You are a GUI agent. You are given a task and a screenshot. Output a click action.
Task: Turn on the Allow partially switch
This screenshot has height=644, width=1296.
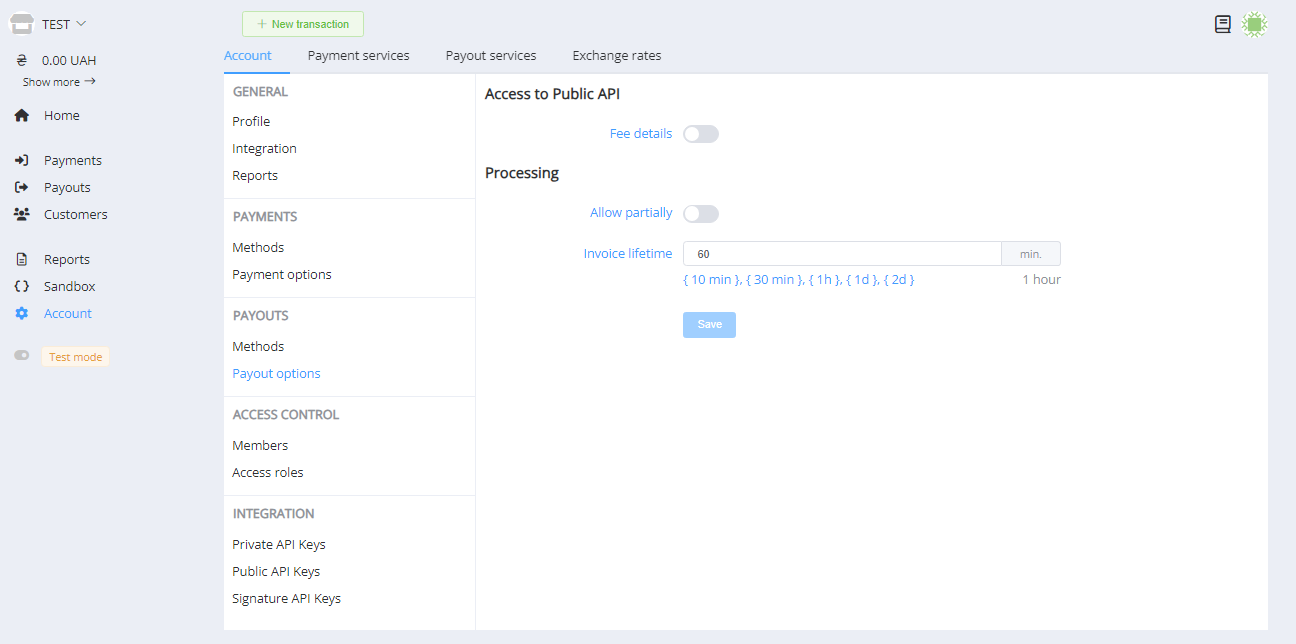tap(700, 214)
